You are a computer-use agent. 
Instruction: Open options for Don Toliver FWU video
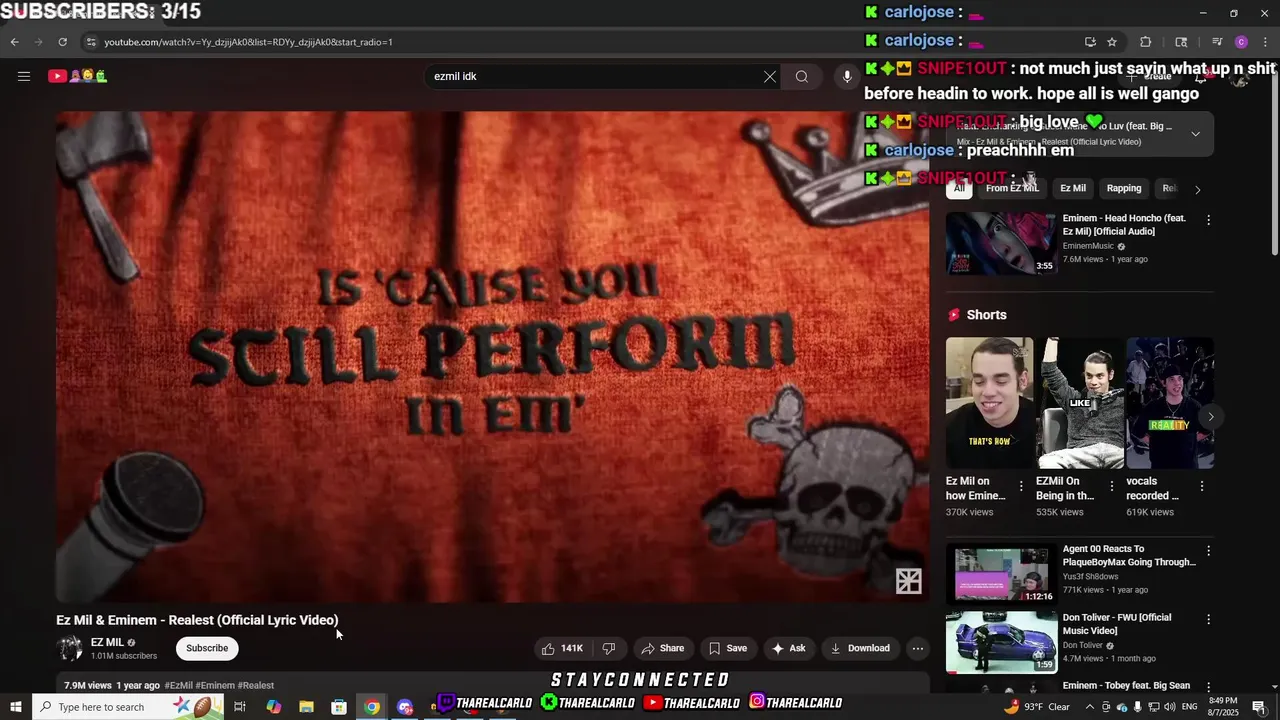click(1208, 620)
